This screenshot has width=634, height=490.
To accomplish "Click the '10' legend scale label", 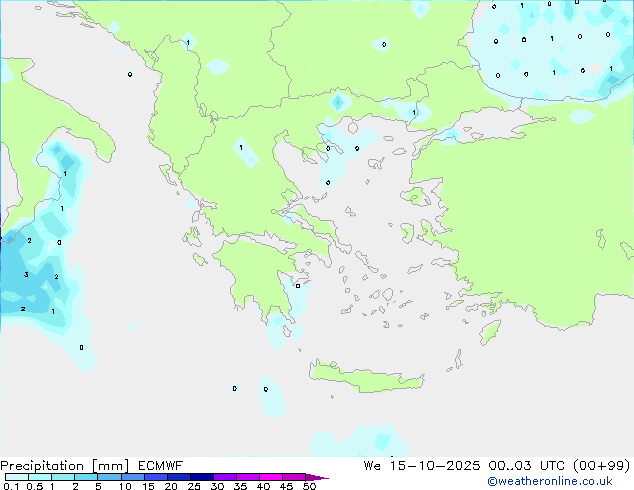I will [125, 486].
